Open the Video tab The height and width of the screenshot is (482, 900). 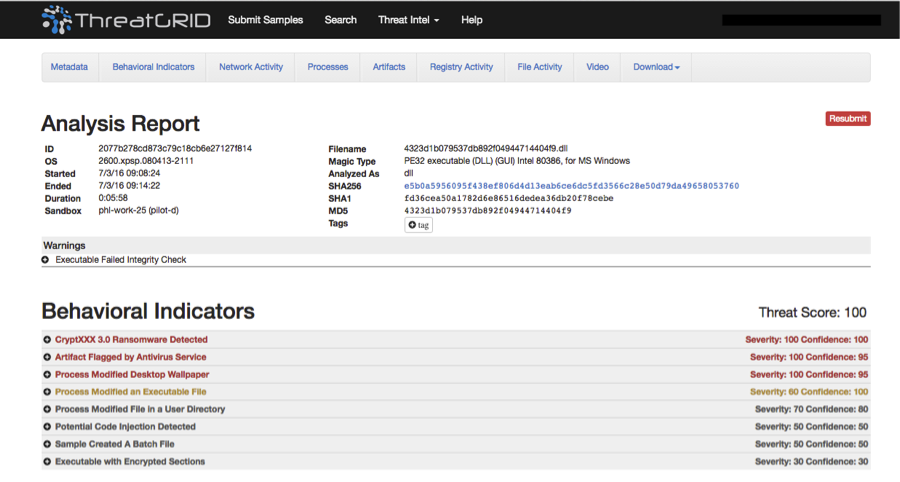point(597,67)
